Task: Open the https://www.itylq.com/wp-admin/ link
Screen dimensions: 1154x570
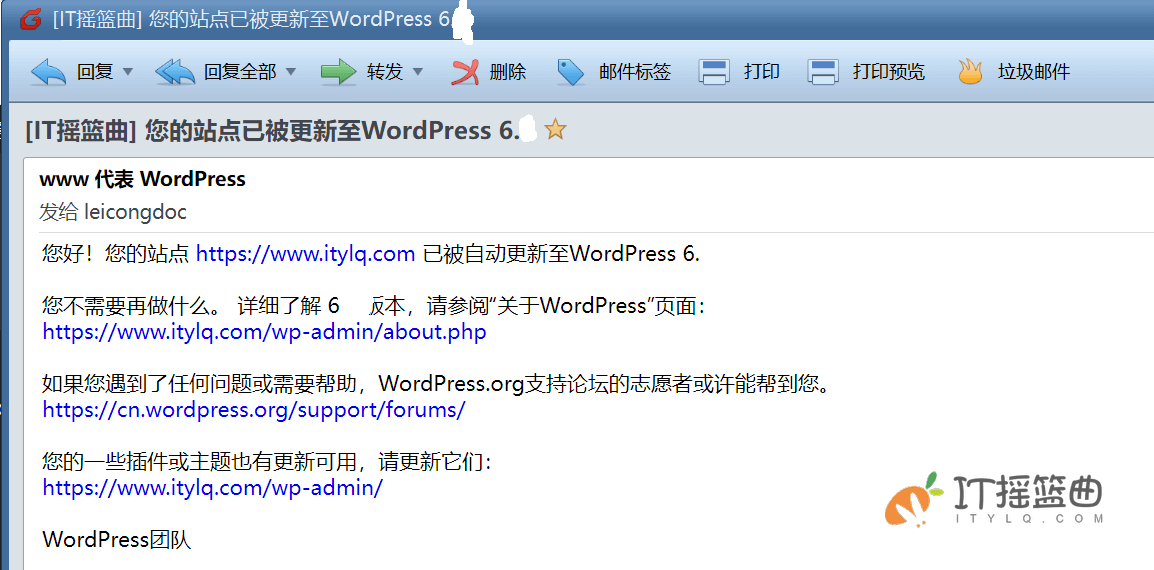Action: [213, 488]
